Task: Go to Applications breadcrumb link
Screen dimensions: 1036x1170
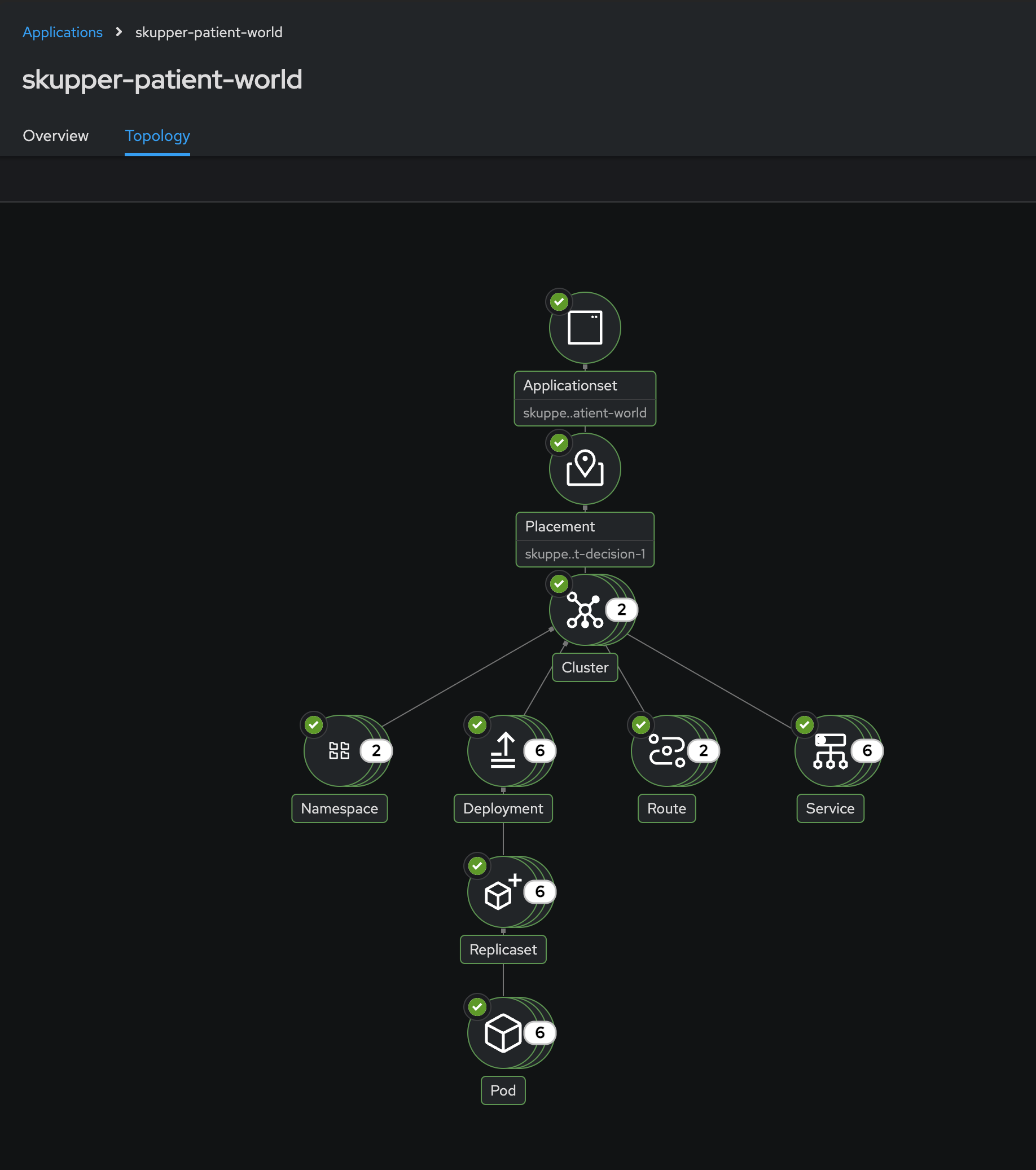Action: 63,33
